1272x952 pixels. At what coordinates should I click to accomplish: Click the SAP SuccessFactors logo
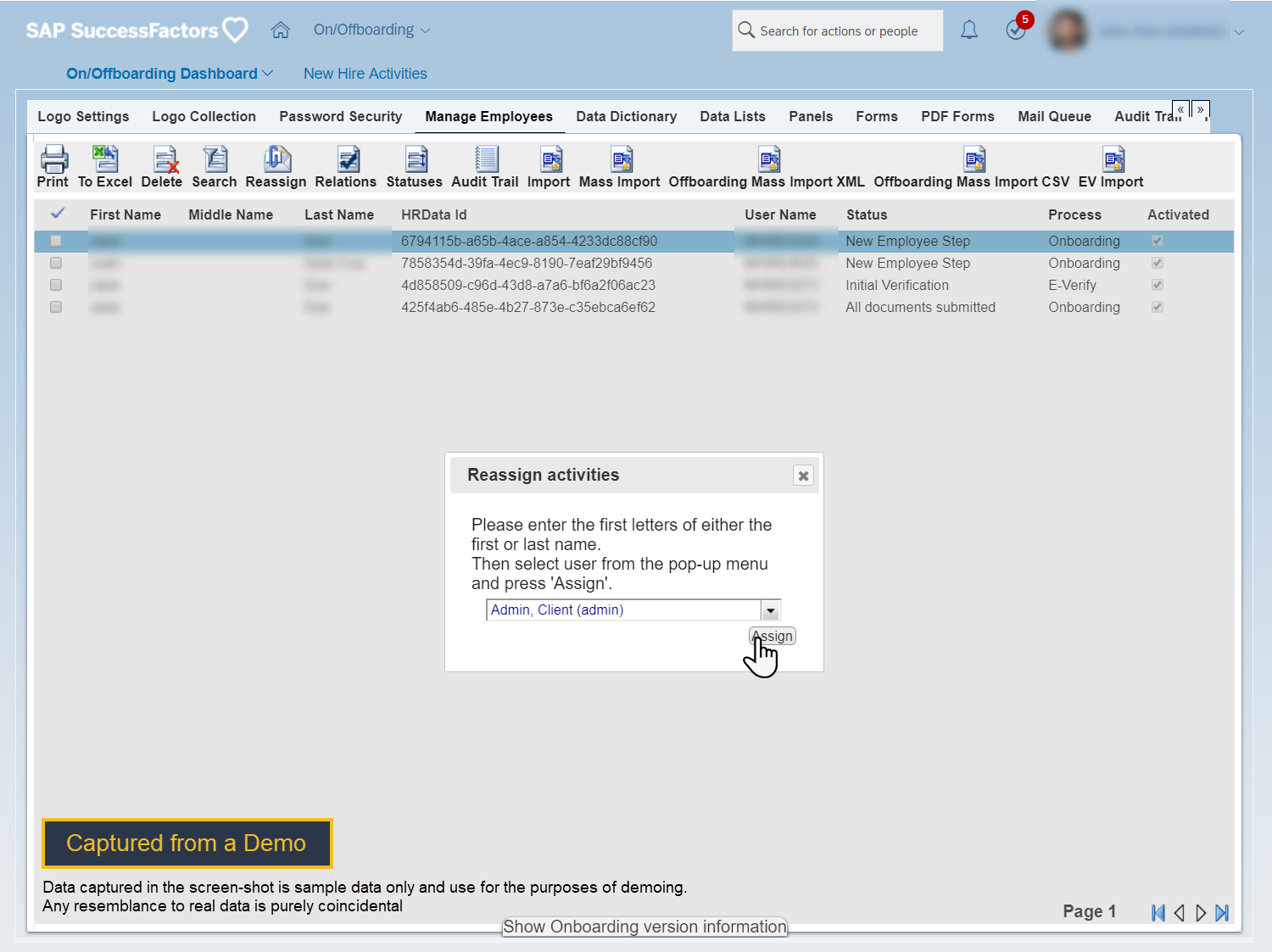tap(137, 31)
